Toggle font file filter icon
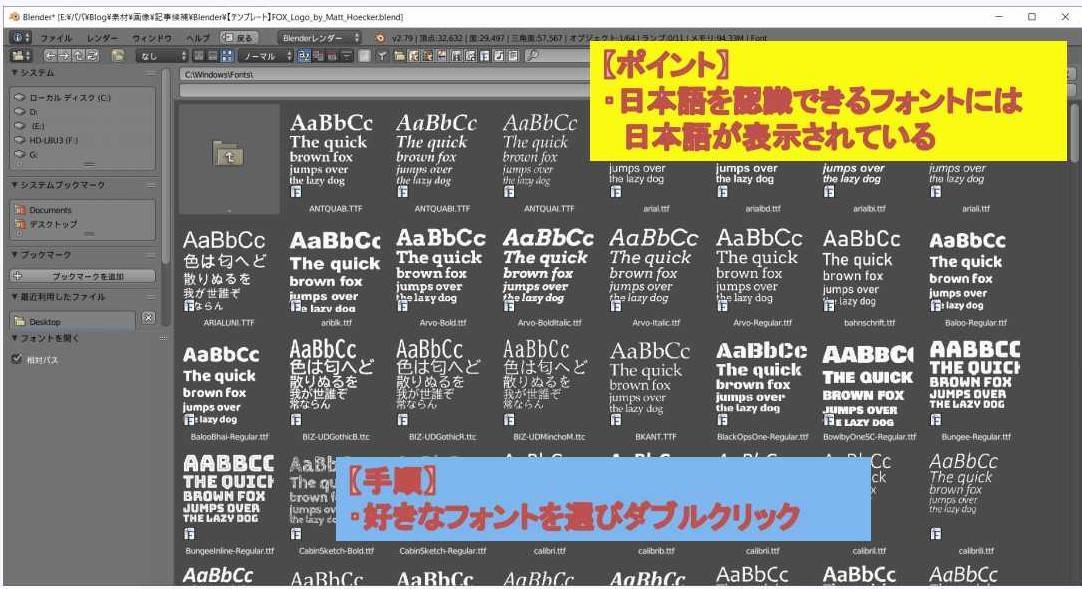This screenshot has width=1082, height=589. click(484, 56)
